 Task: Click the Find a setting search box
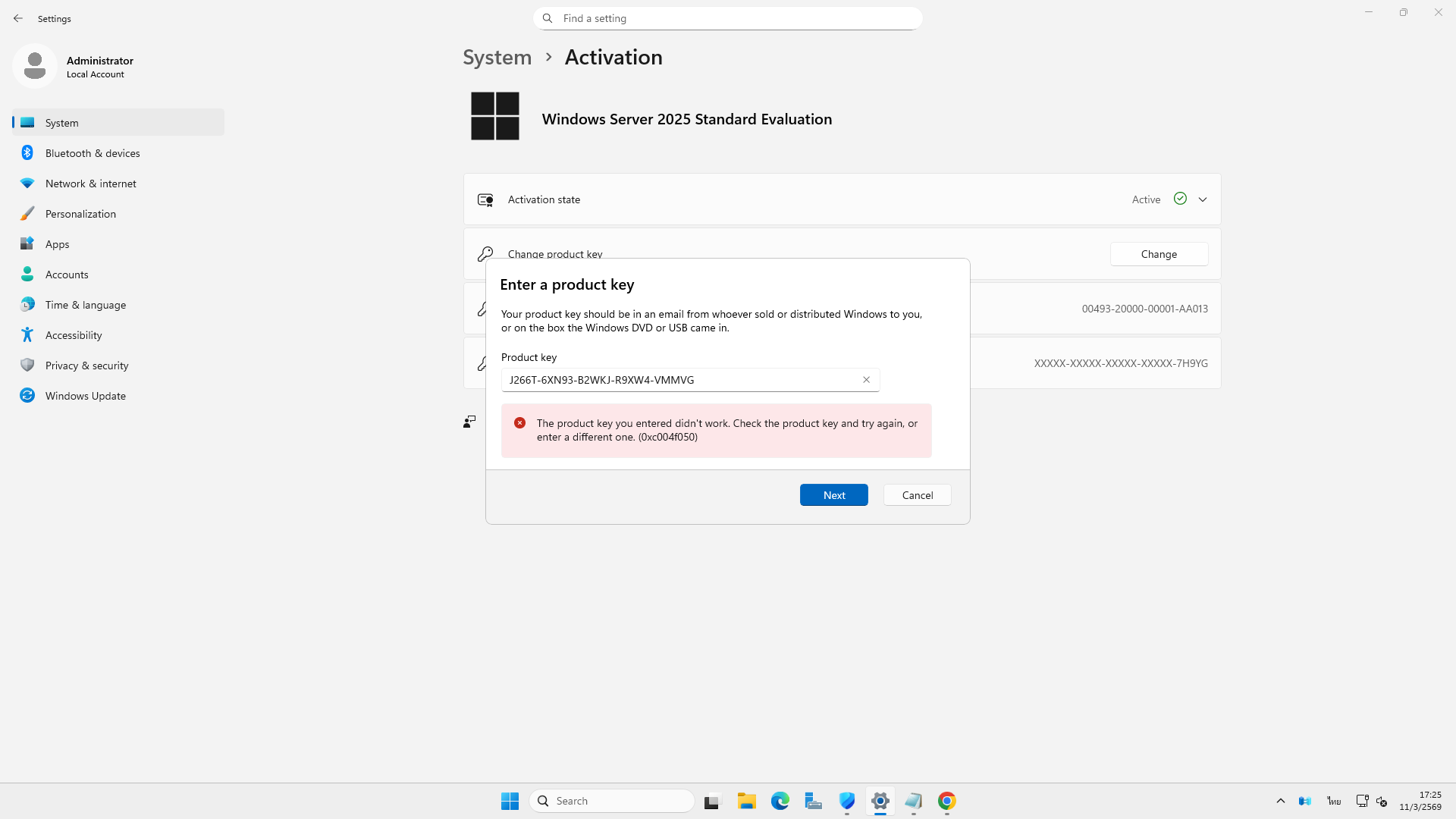[x=728, y=18]
